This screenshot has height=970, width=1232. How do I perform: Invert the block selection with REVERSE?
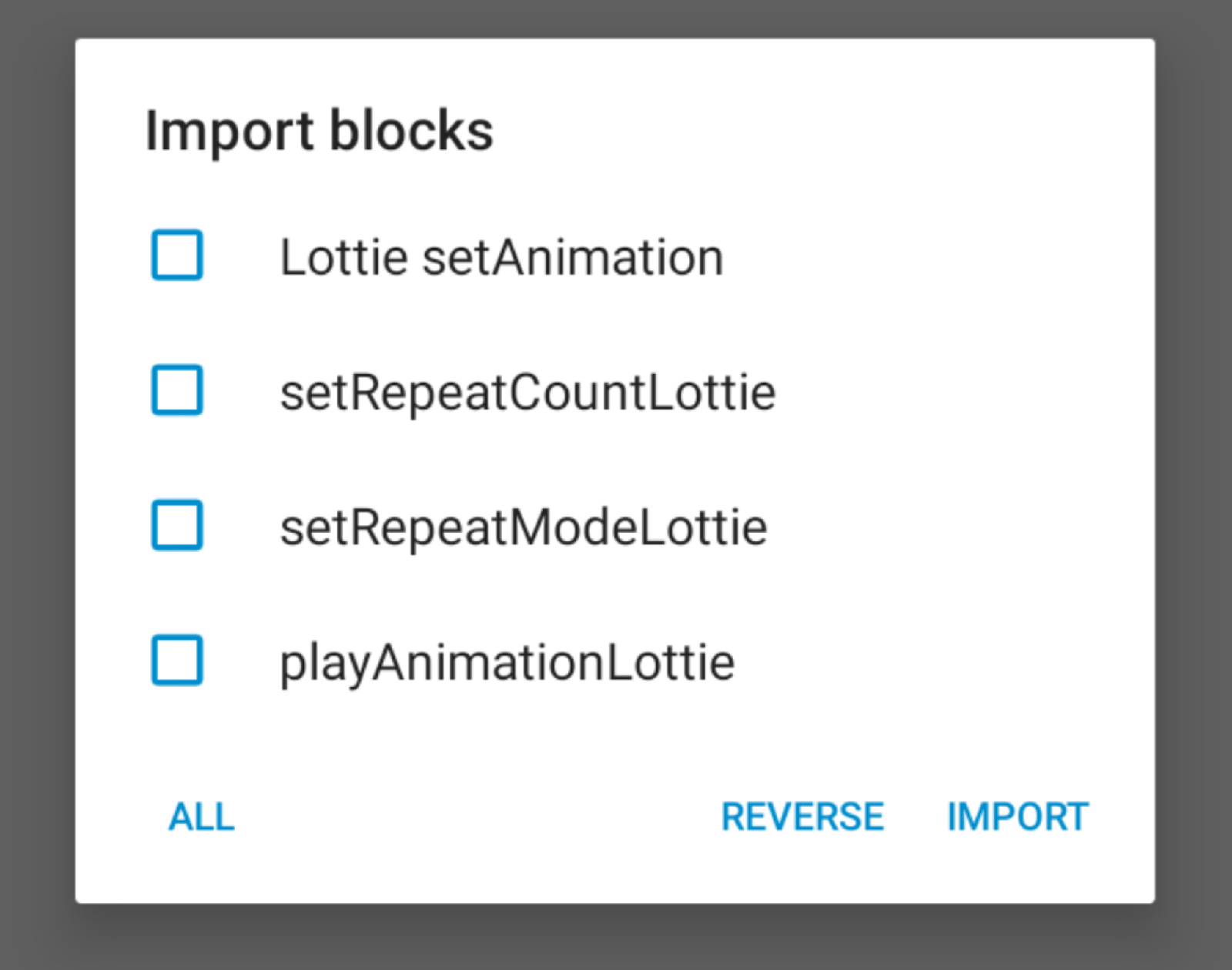point(802,817)
